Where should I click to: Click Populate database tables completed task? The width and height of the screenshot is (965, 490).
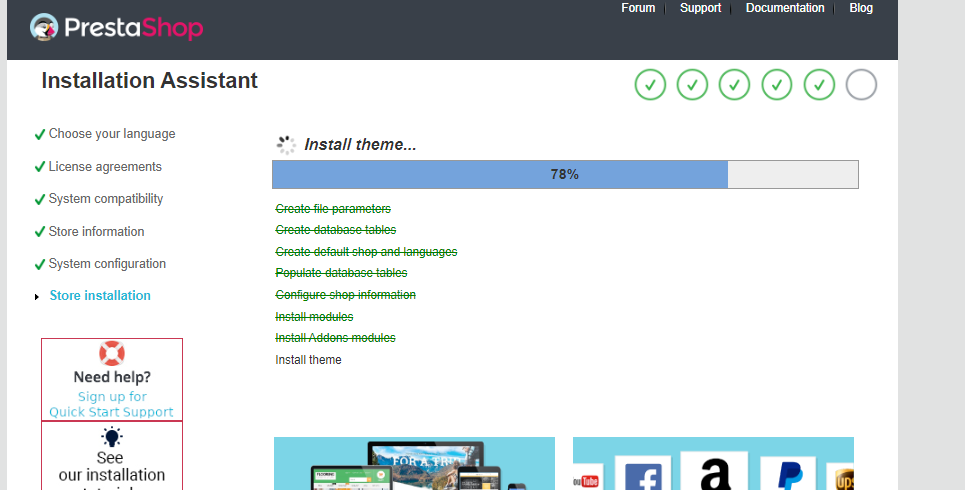pyautogui.click(x=341, y=273)
